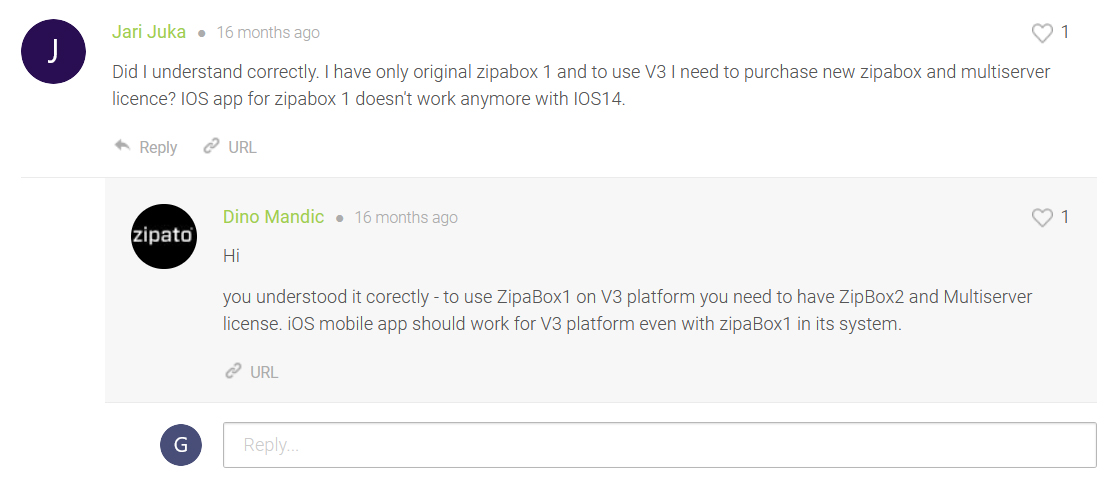This screenshot has width=1113, height=482.
Task: Open the zipato logo avatar
Action: 164,236
